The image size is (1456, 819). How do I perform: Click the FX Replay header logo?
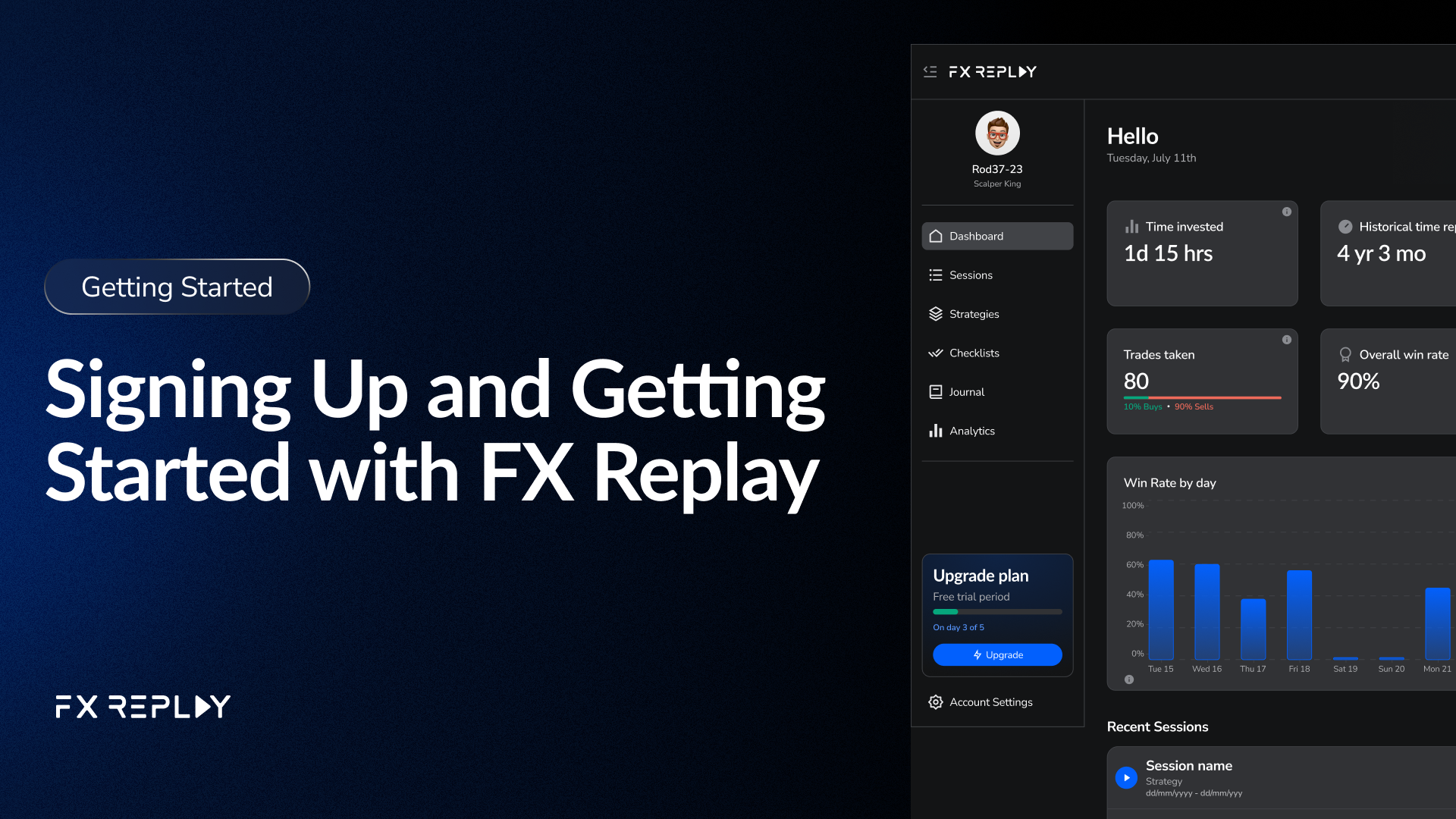coord(992,71)
